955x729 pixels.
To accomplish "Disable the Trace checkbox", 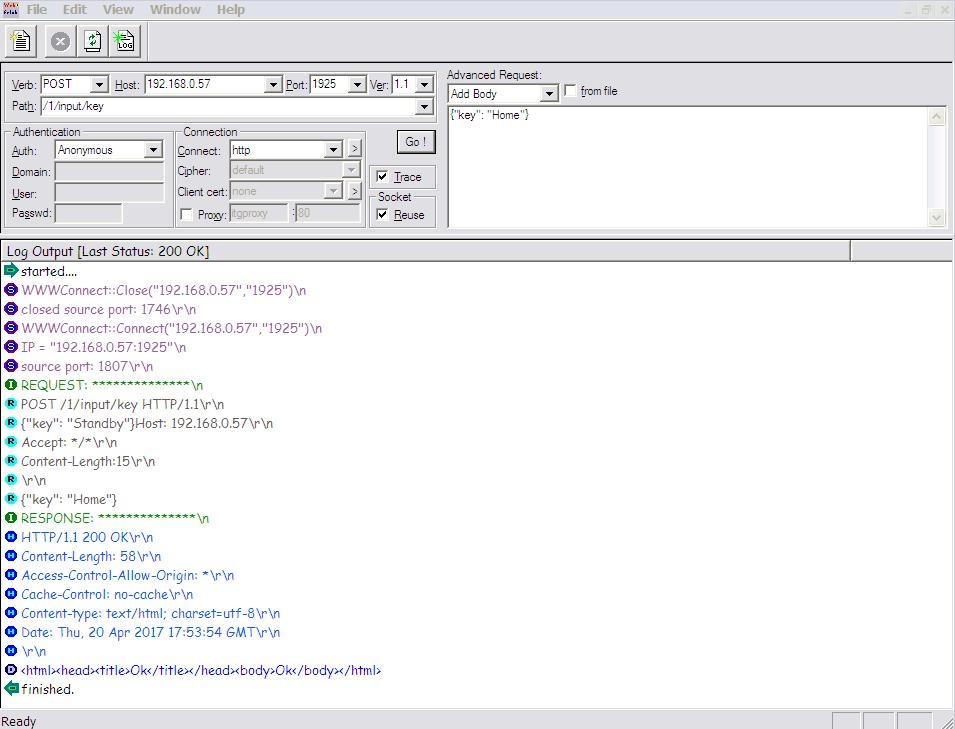I will 382,177.
